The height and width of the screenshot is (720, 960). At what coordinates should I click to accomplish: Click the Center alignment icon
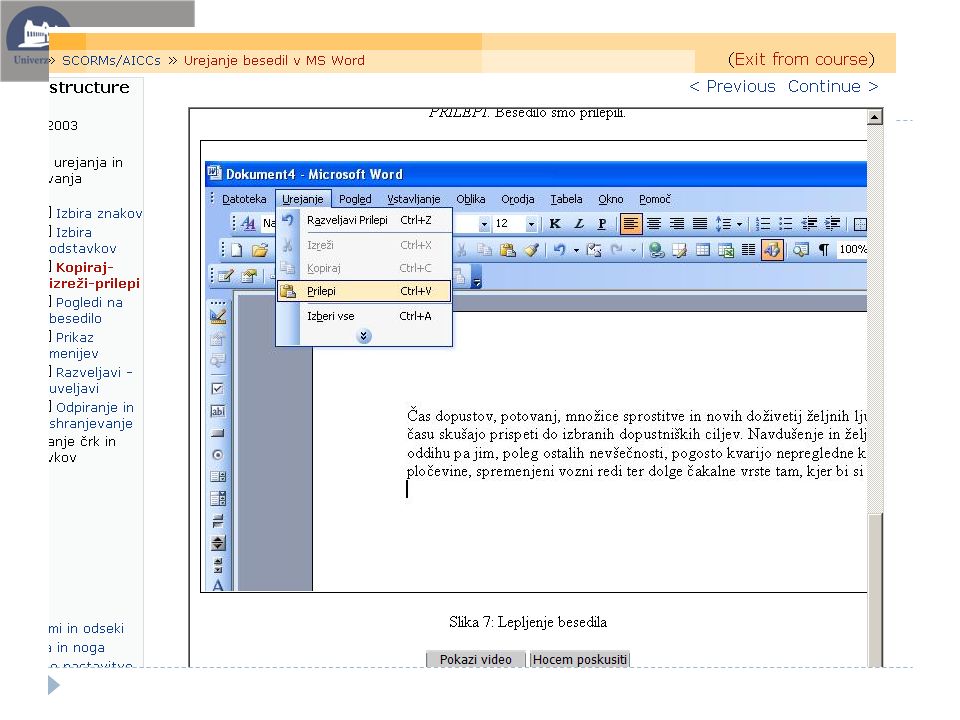654,224
